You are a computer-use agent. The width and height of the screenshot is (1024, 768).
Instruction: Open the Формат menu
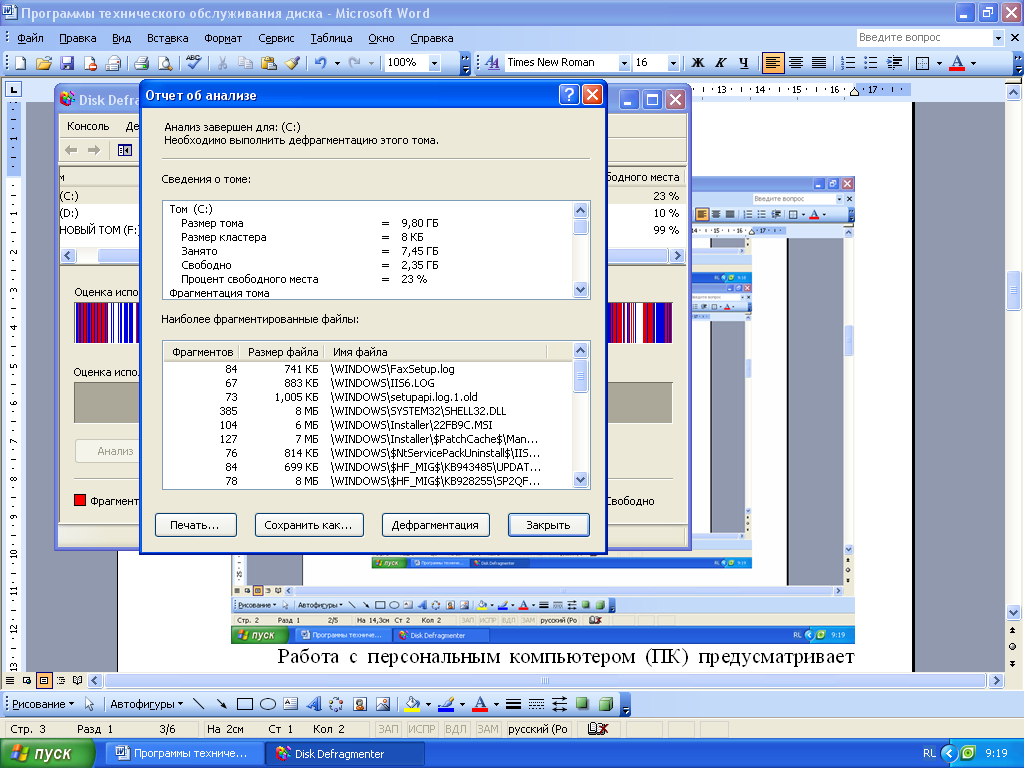coord(223,38)
